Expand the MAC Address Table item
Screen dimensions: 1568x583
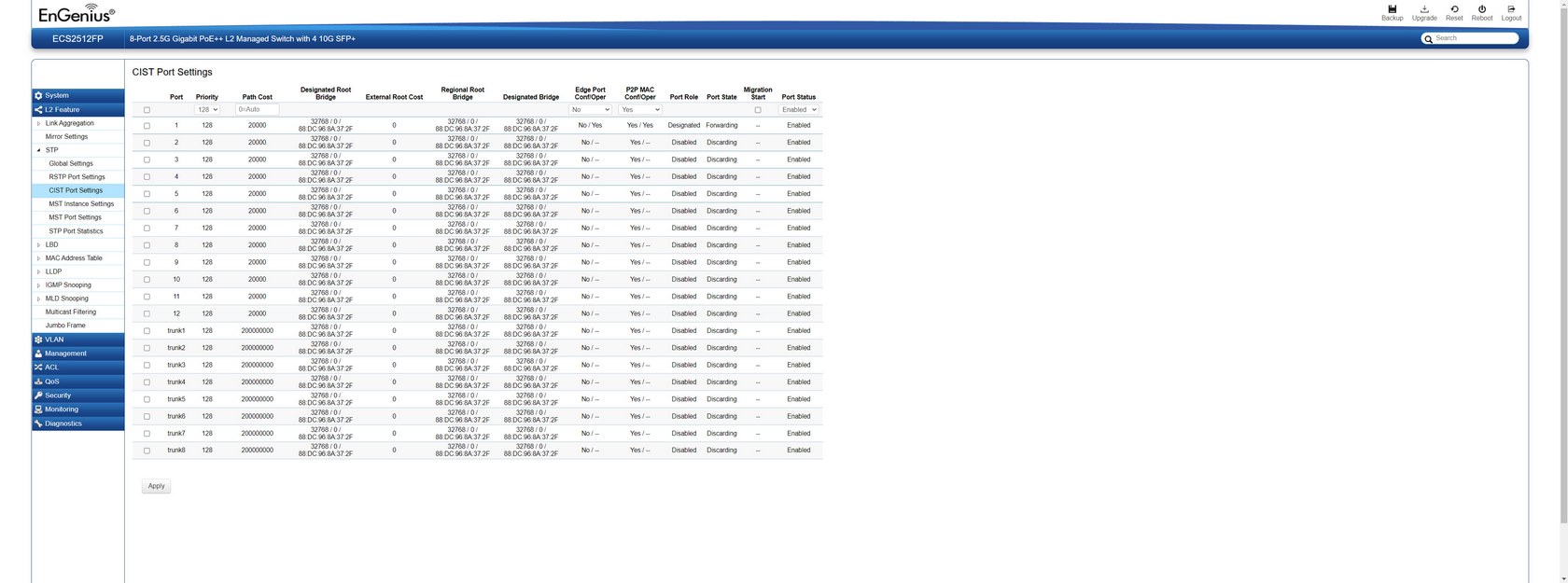tap(38, 258)
